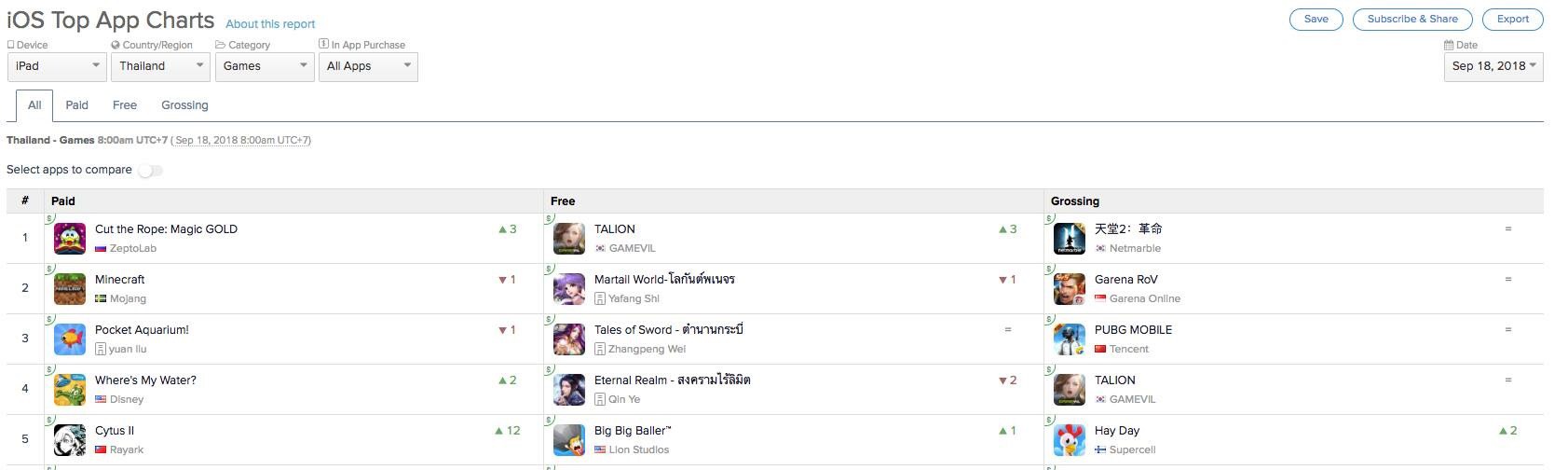Click the Hay Day chicken icon
The height and width of the screenshot is (470, 1568).
point(1070,440)
